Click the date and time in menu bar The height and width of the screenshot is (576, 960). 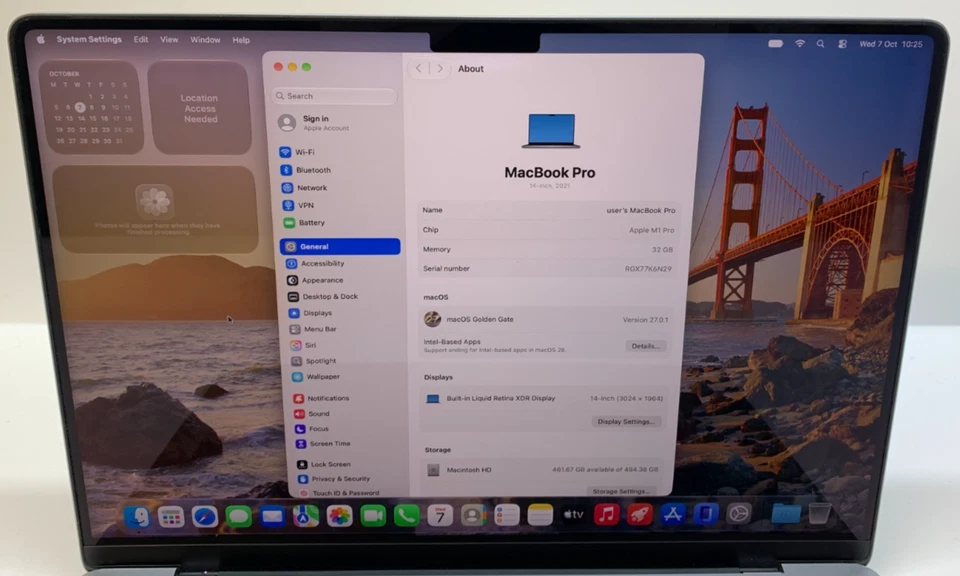[890, 44]
